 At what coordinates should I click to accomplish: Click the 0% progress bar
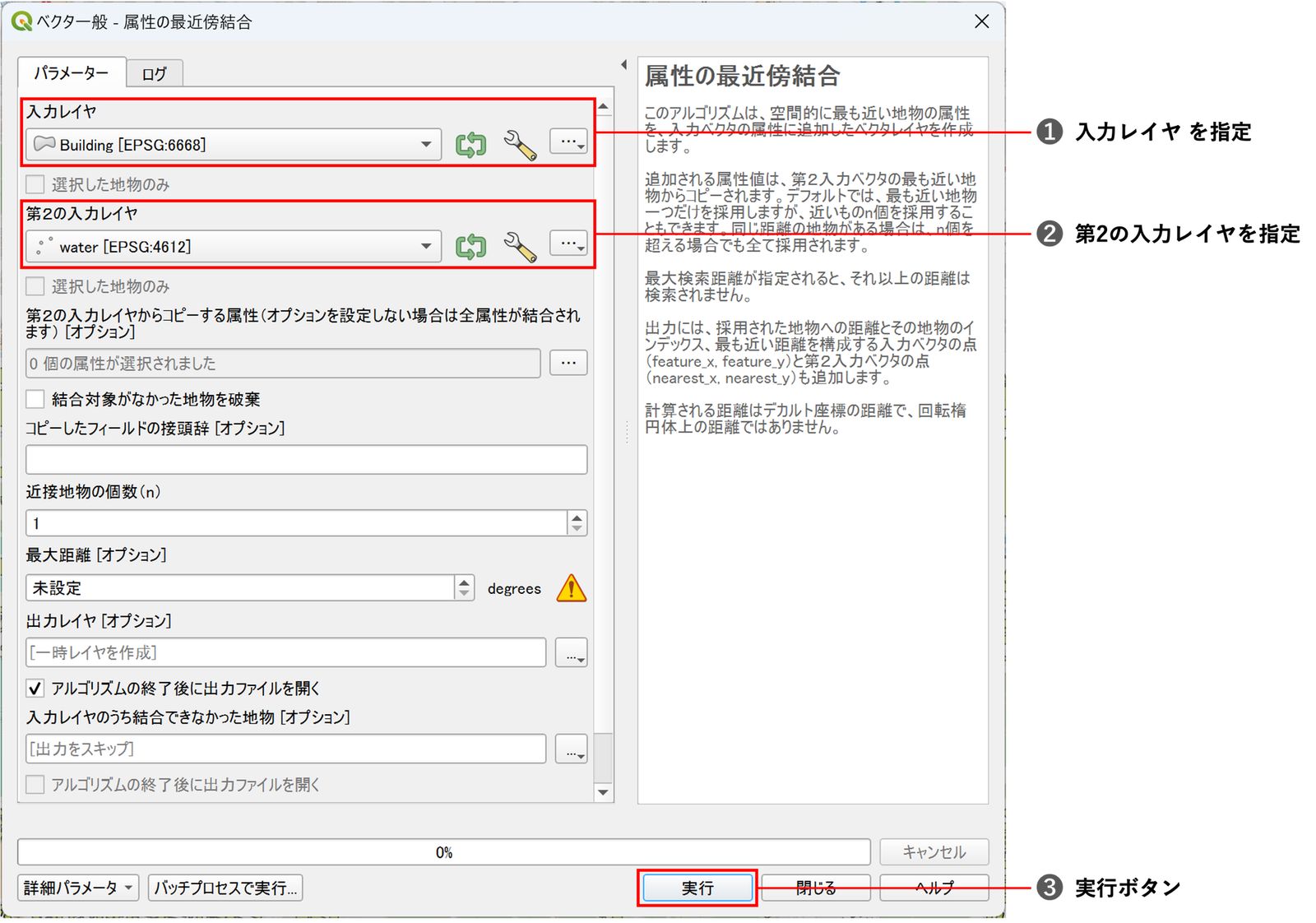point(444,852)
